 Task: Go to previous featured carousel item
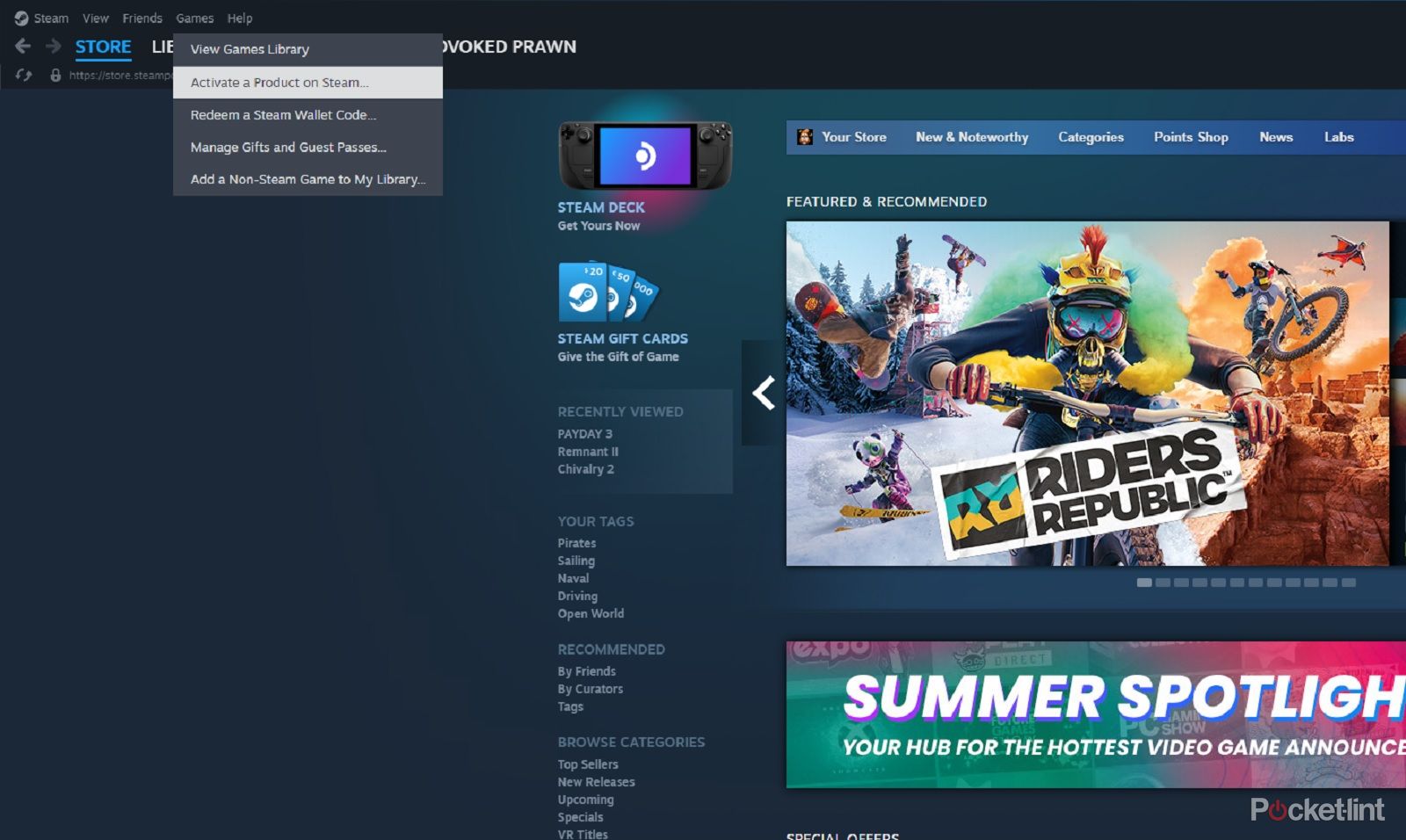coord(763,393)
